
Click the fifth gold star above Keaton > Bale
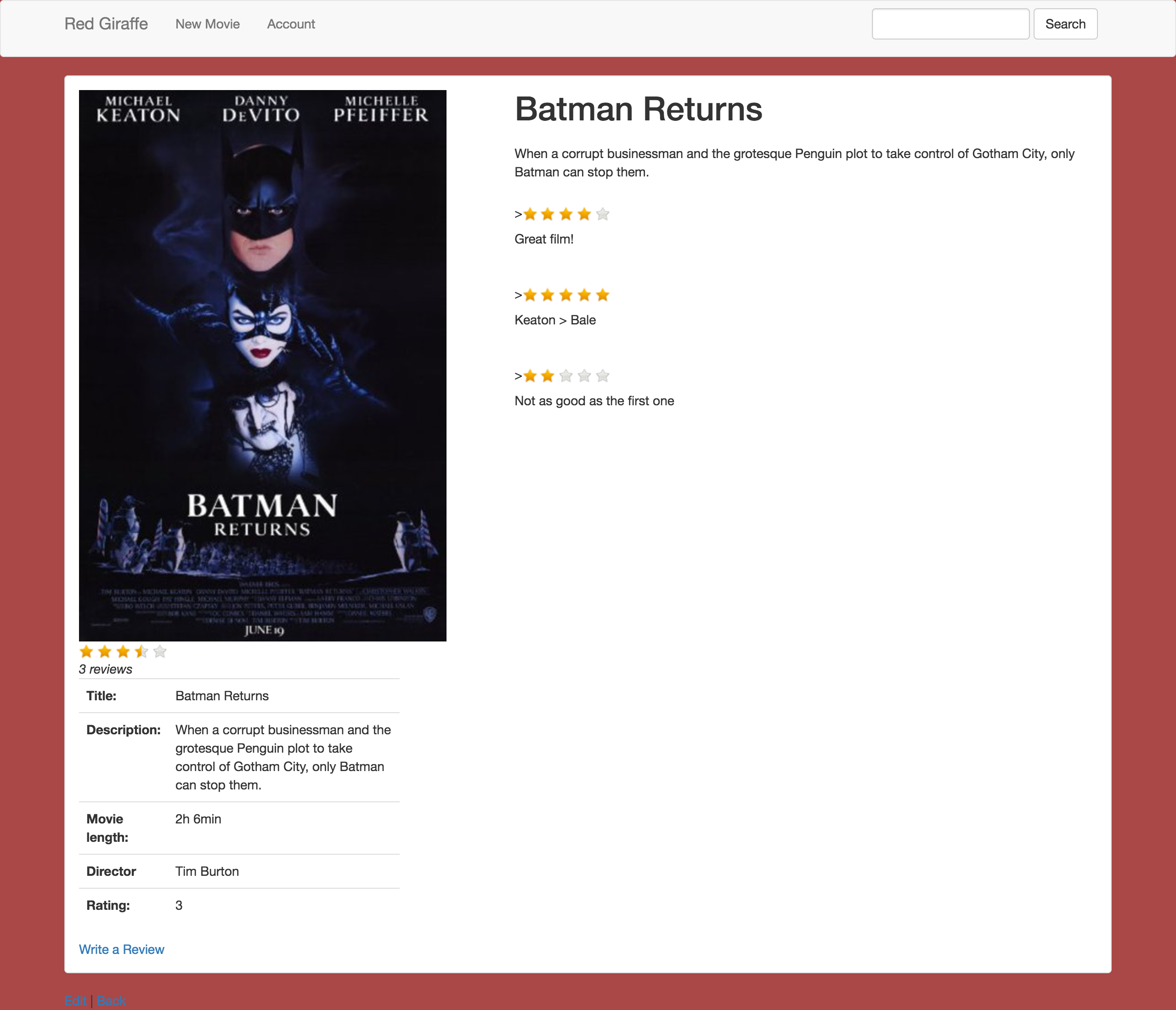603,295
